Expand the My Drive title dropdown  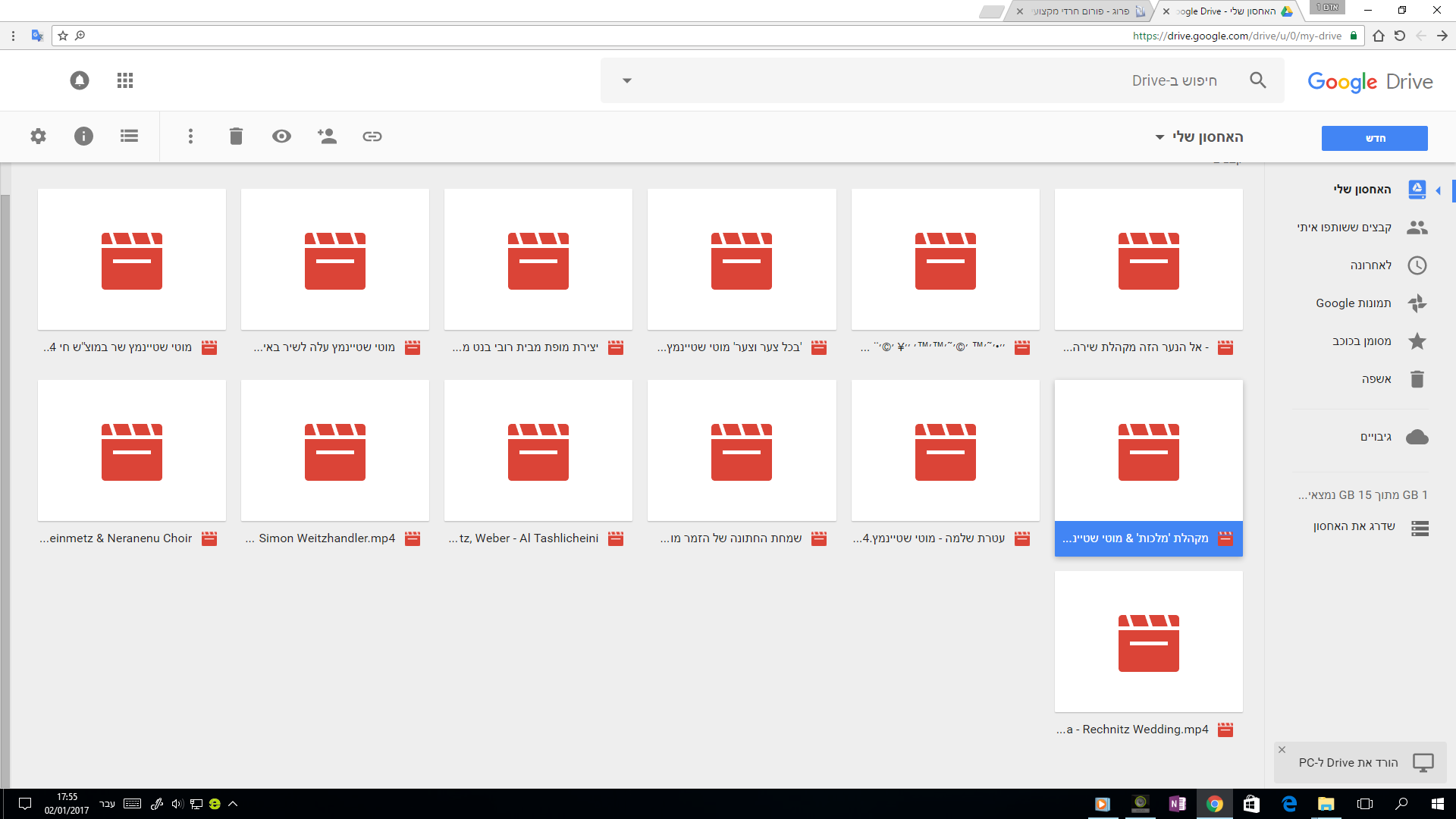[1159, 137]
